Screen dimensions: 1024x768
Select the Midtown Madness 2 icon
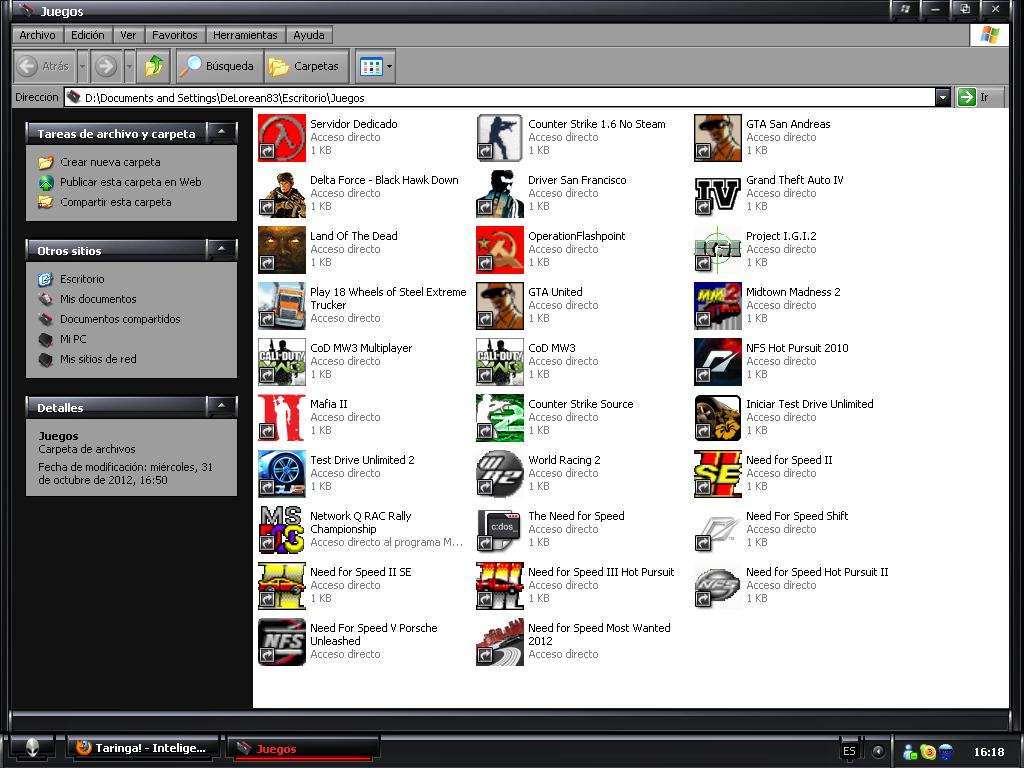pyautogui.click(x=717, y=306)
